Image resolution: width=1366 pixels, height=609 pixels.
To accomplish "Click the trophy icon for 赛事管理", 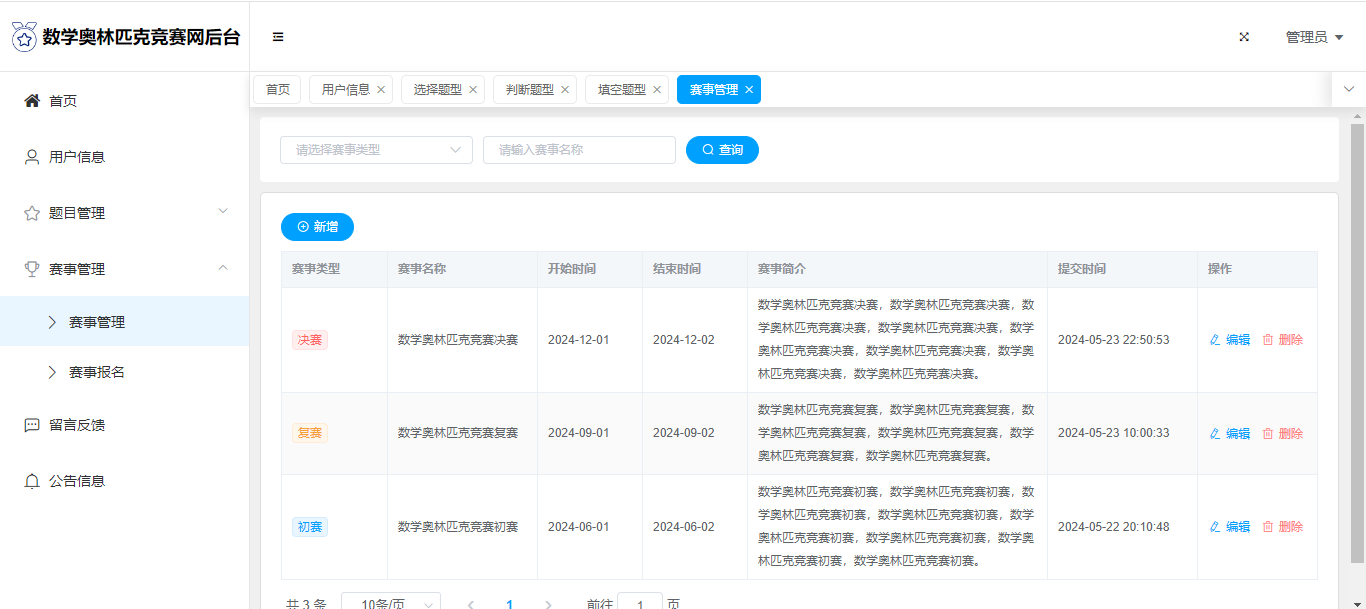I will tap(32, 269).
